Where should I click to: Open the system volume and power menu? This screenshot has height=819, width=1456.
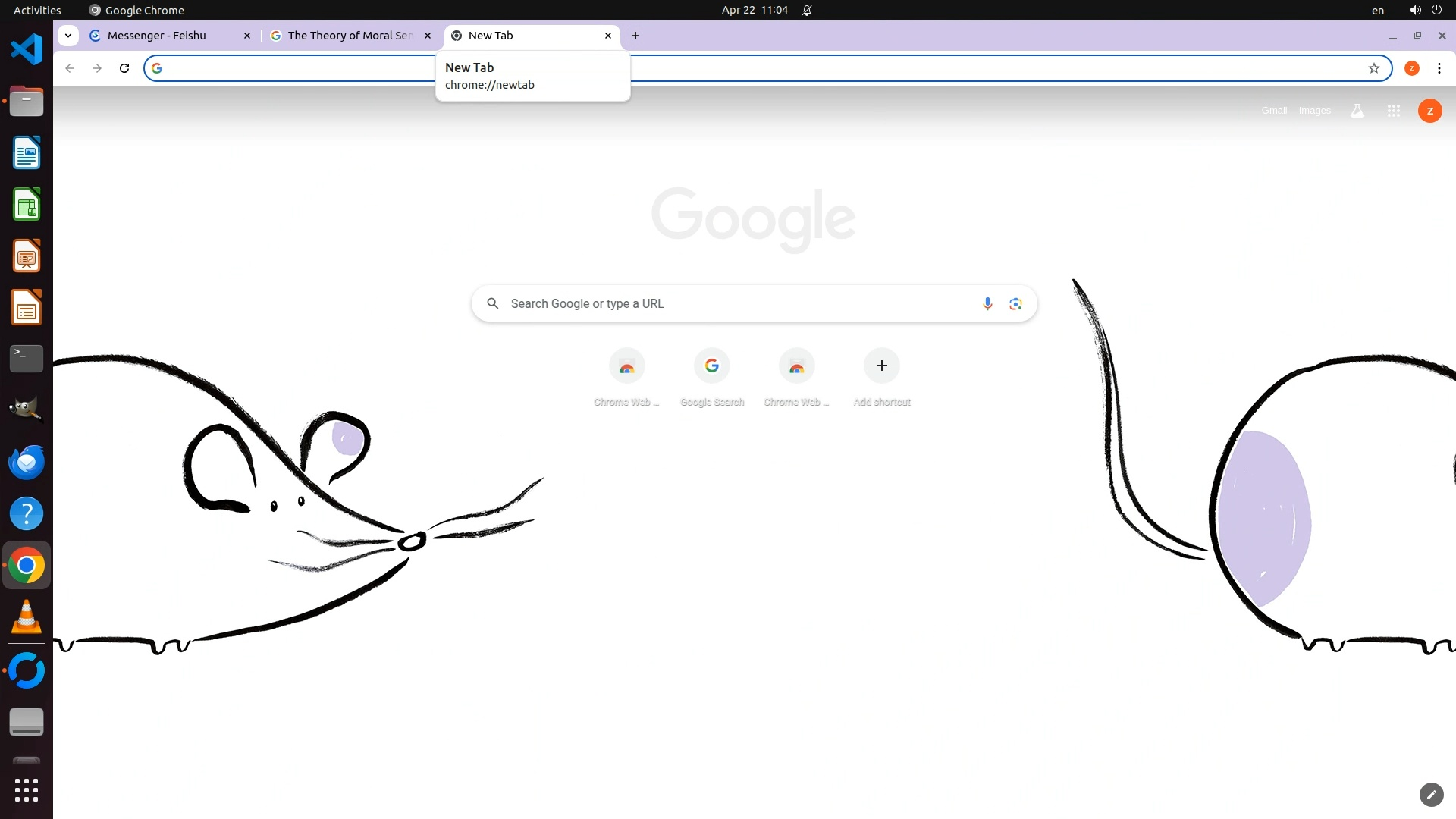[x=1426, y=10]
